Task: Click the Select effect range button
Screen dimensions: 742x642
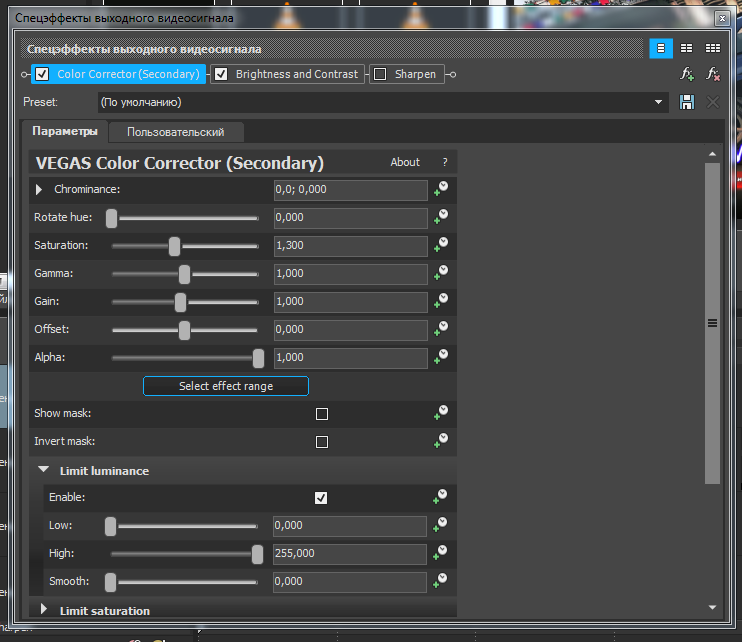Action: click(x=226, y=386)
